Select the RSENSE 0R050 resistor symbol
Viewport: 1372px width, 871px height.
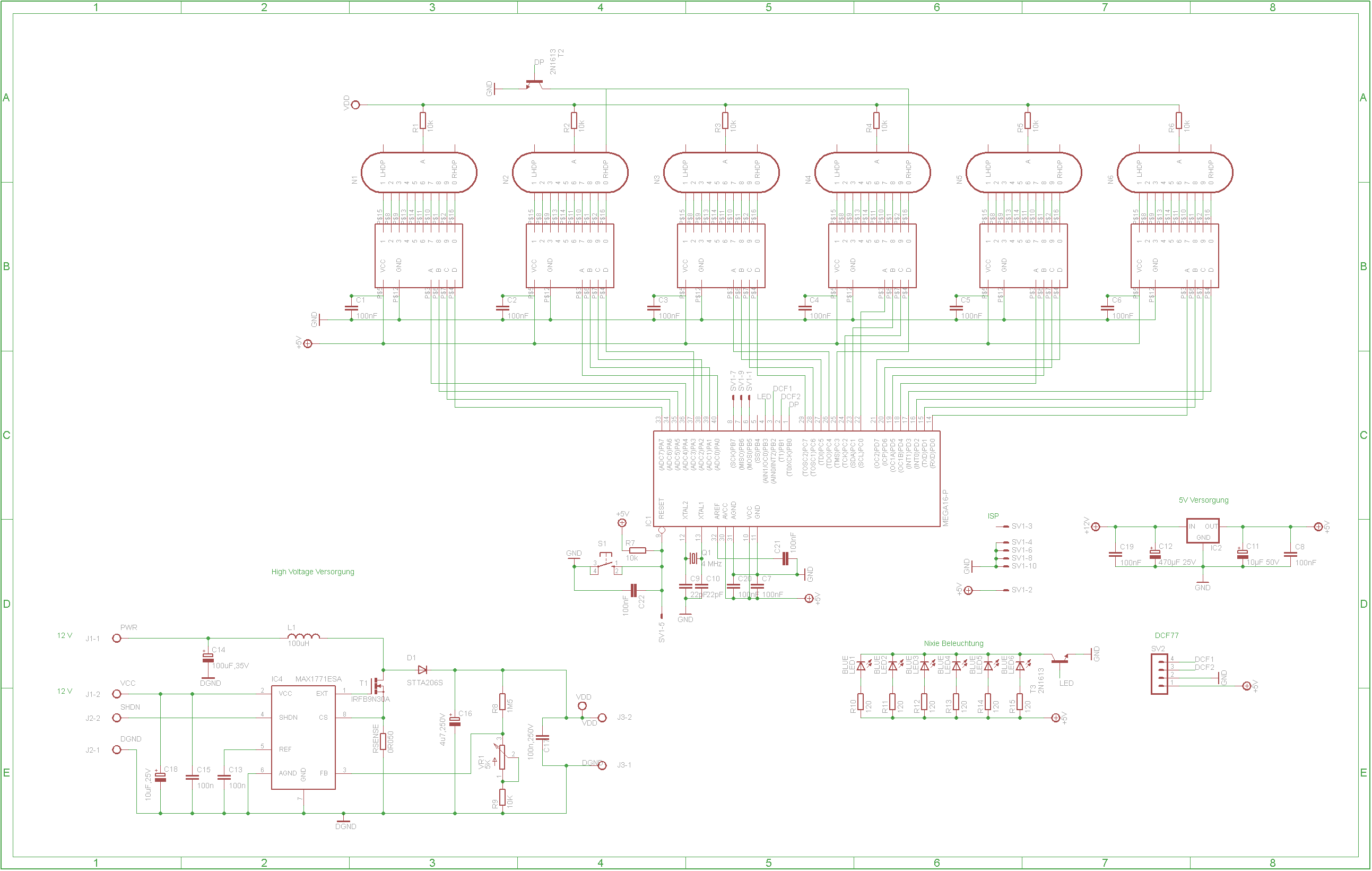(x=384, y=741)
